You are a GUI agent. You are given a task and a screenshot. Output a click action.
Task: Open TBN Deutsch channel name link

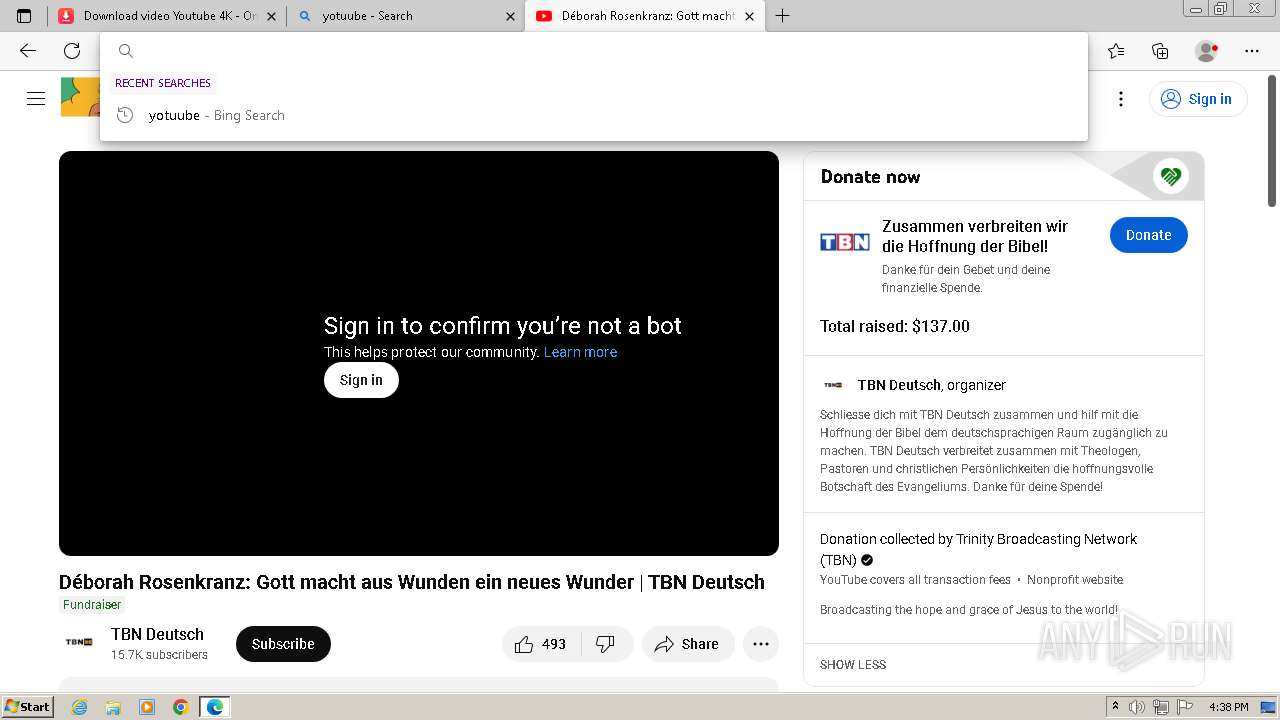[157, 634]
